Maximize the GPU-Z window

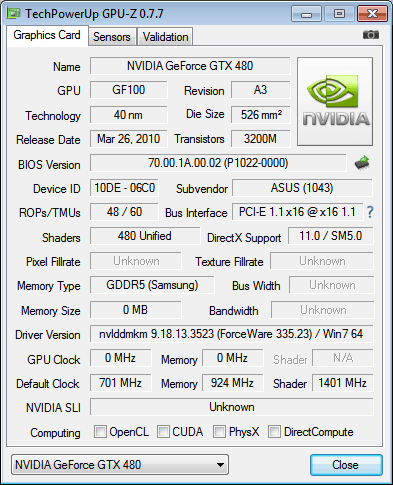[x=339, y=14]
